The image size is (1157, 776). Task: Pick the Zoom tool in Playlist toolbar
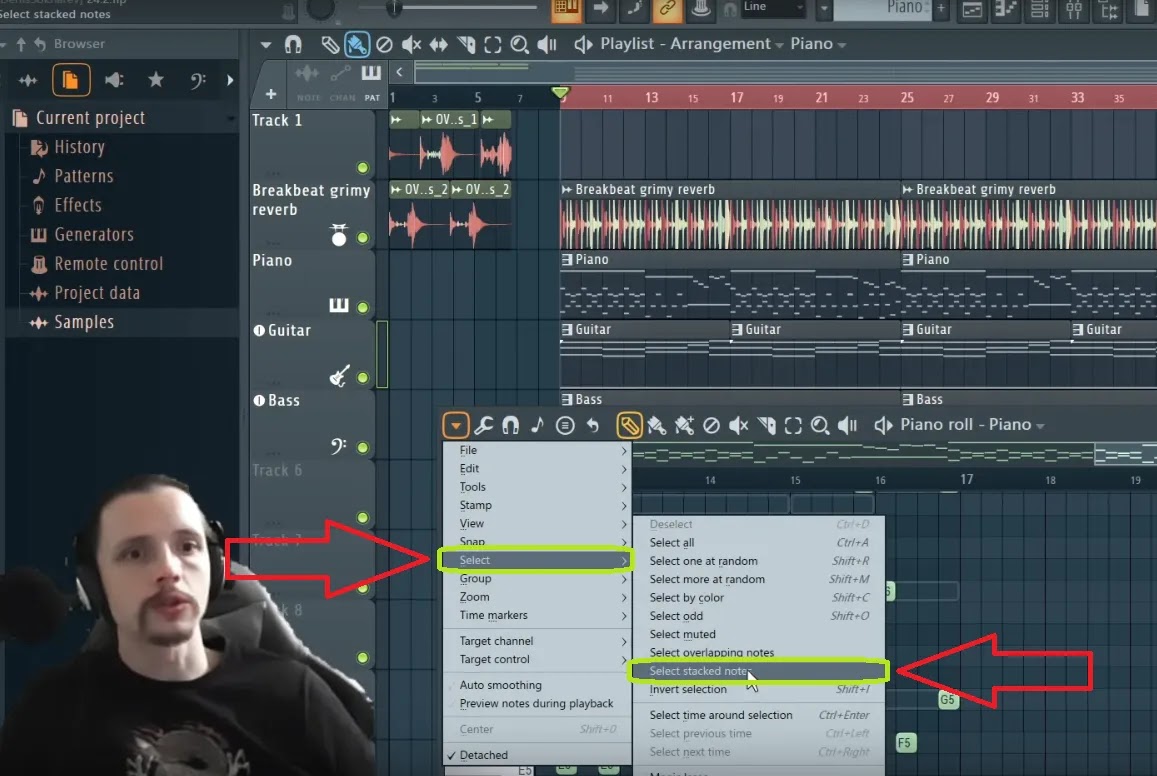click(519, 44)
